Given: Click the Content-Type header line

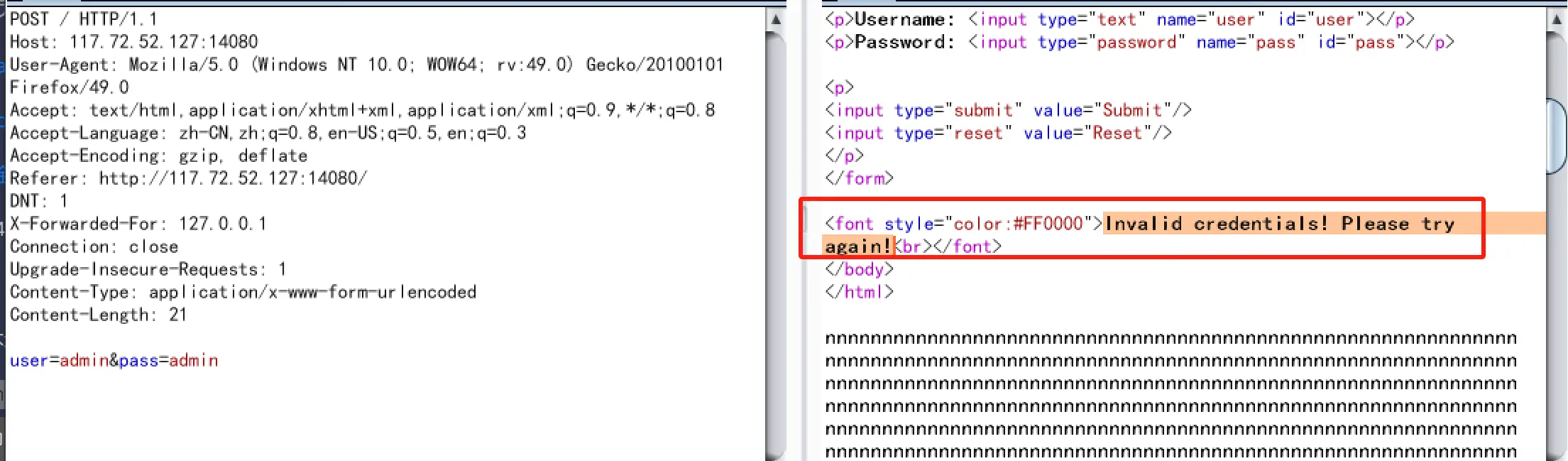Looking at the screenshot, I should click(243, 292).
